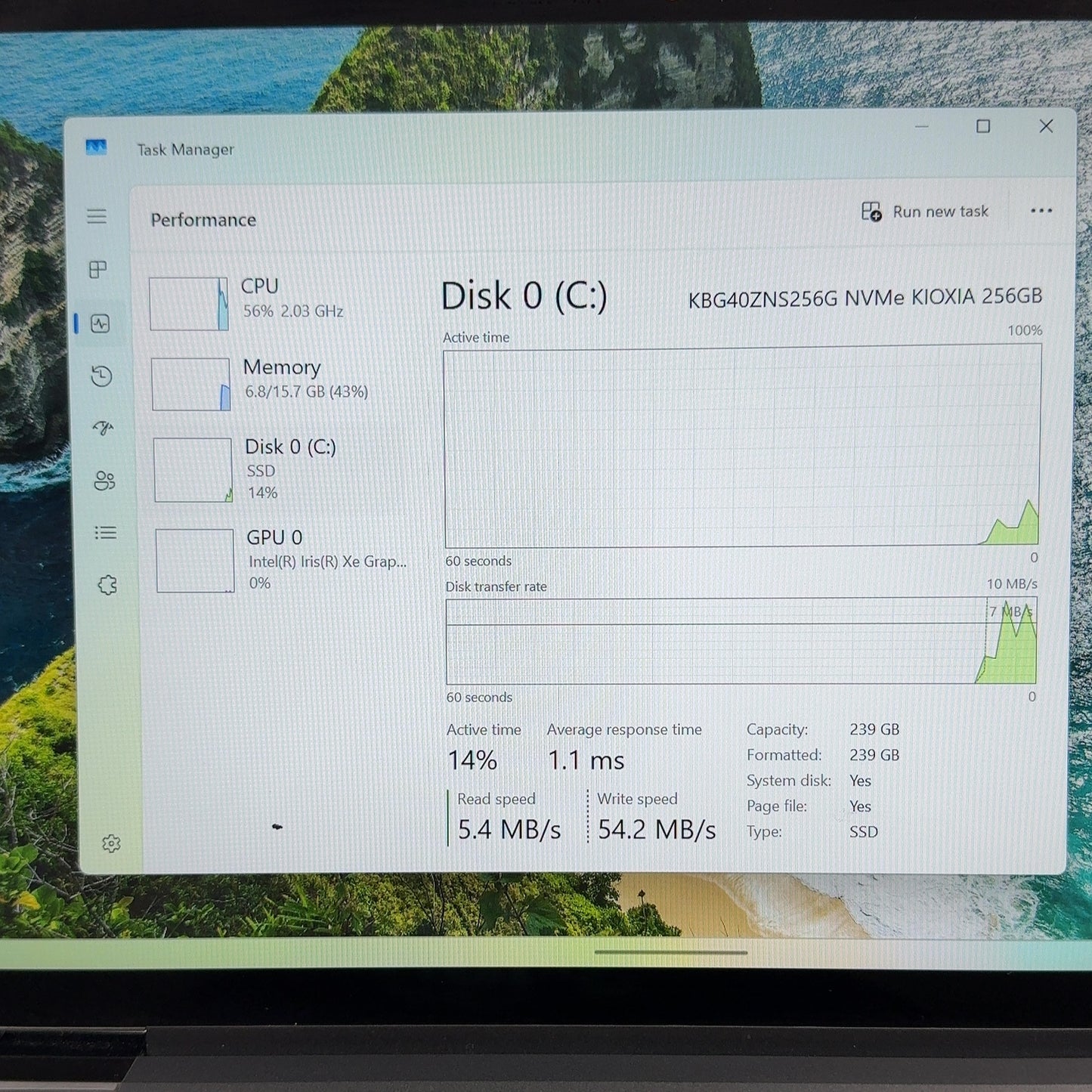Viewport: 1092px width, 1092px height.
Task: Select the CPU performance entry
Action: 283,303
